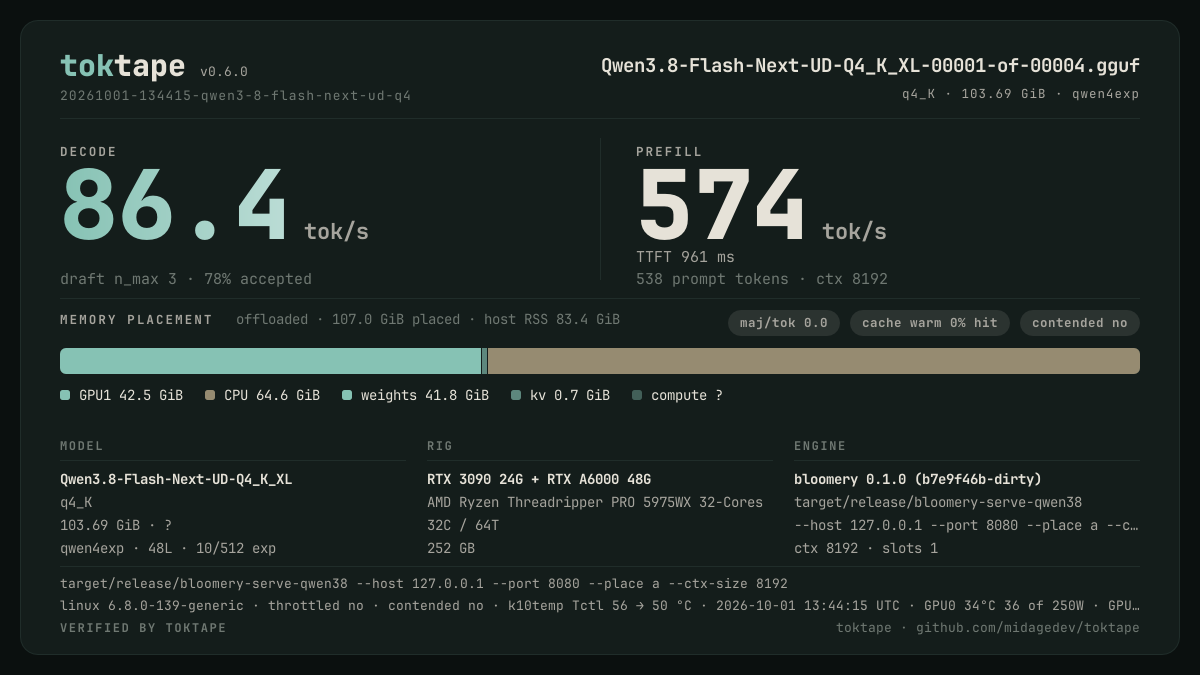Click Qwen3.8-Flash-Next-UD-Q4_K_XL model name

tap(176, 479)
